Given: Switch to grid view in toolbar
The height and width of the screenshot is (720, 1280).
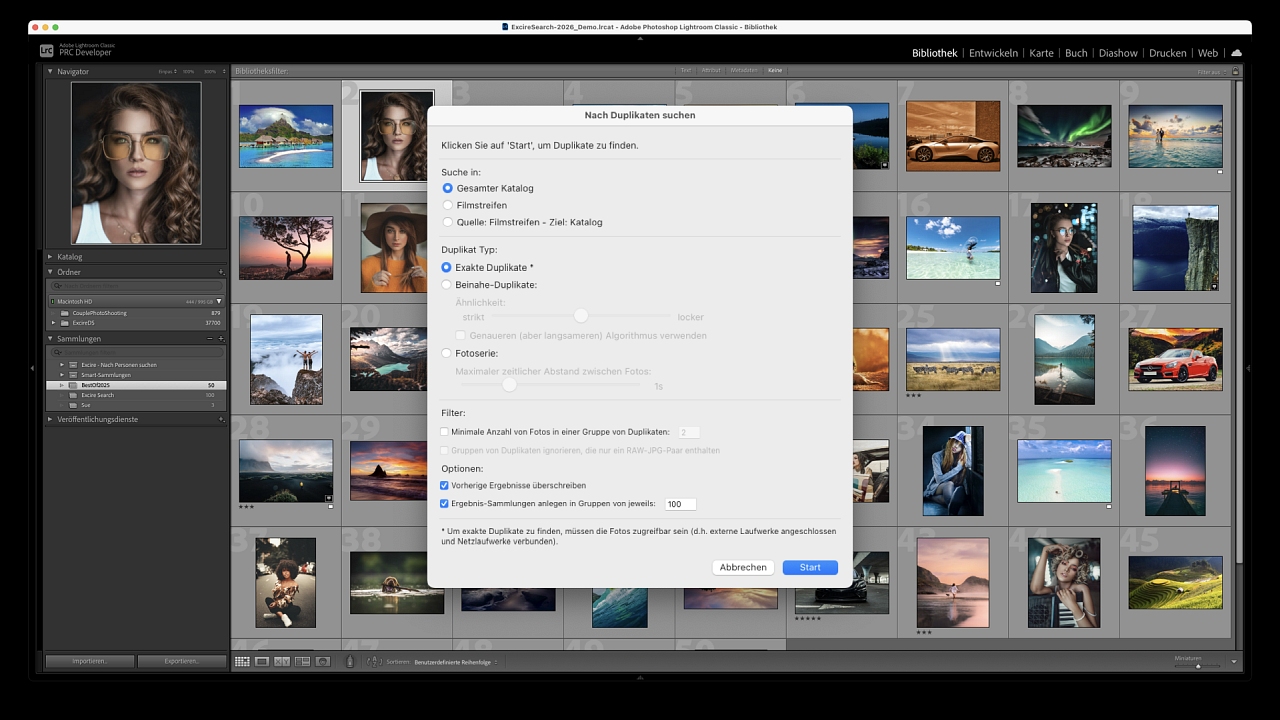Looking at the screenshot, I should (x=242, y=662).
